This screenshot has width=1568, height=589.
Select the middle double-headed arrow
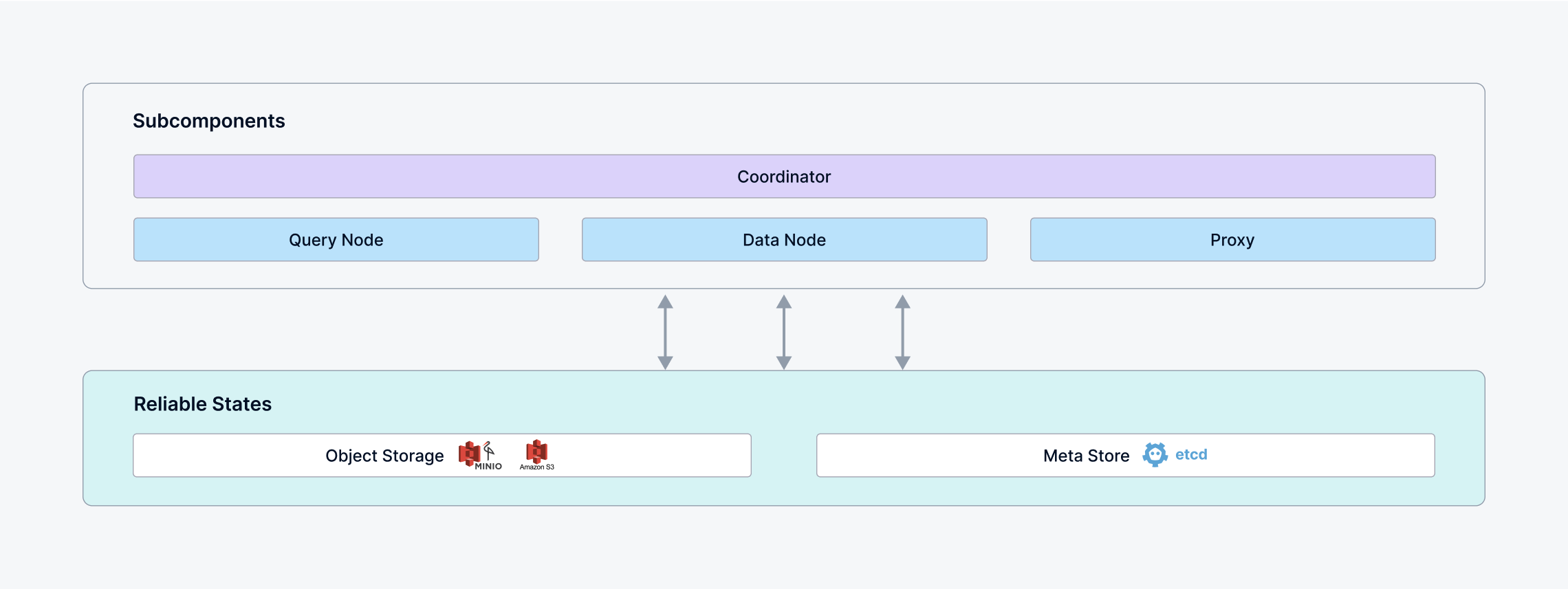784,333
